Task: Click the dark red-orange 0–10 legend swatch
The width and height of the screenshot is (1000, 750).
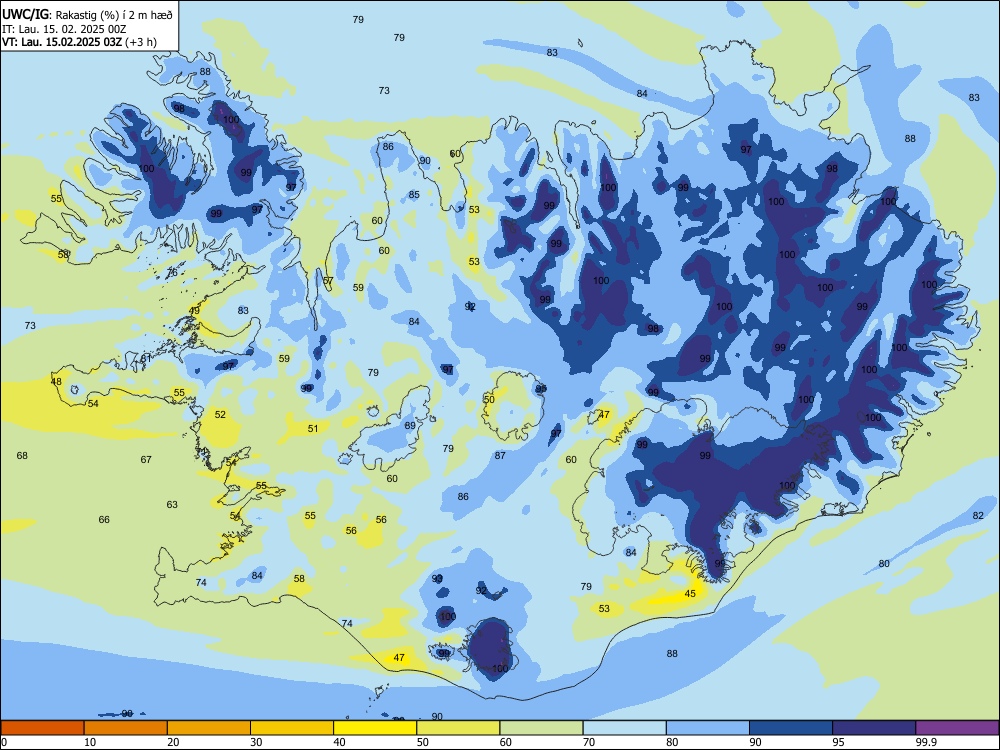Action: pyautogui.click(x=42, y=728)
